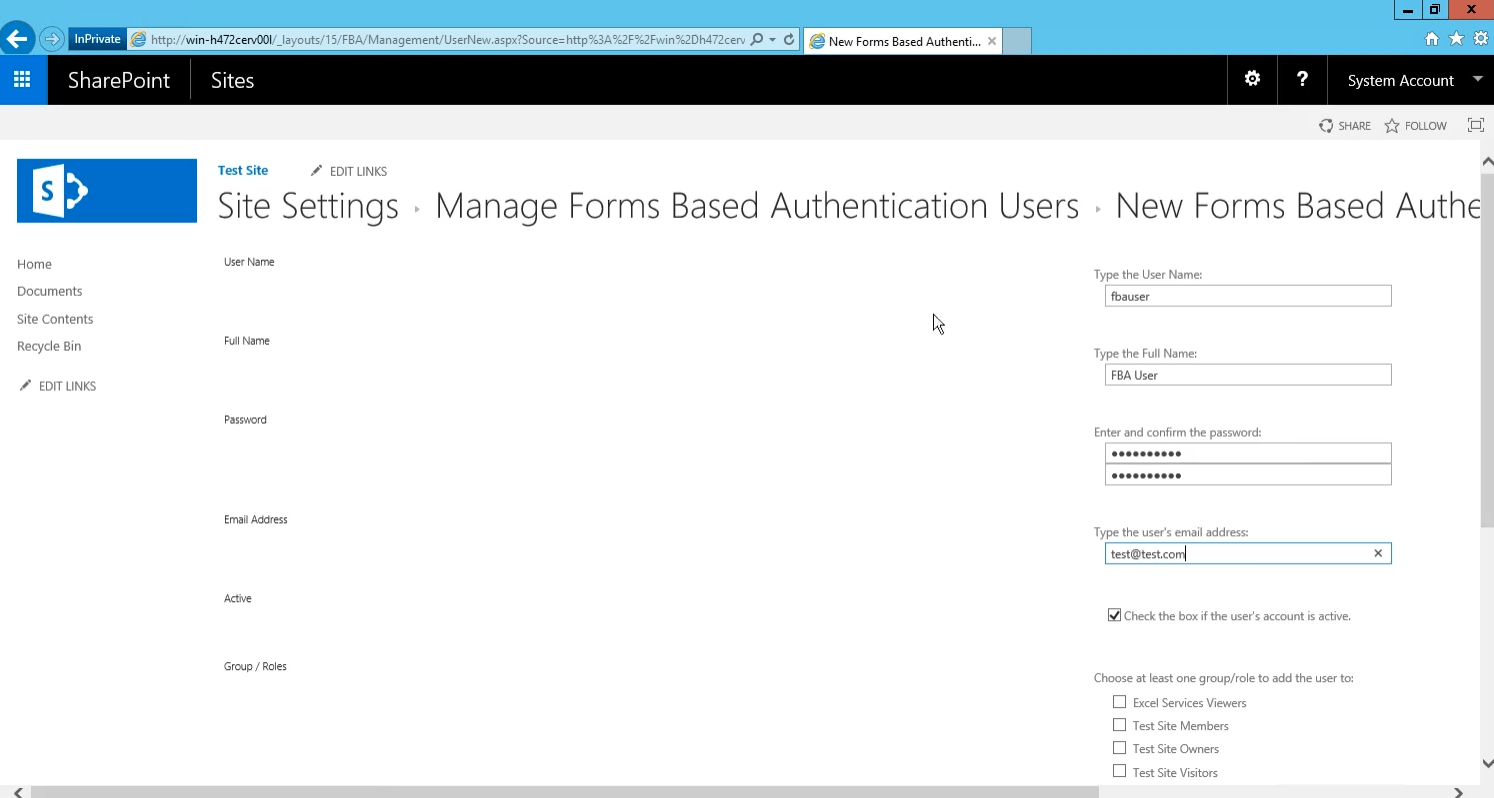
Task: Open the SharePoint app launcher waffle icon
Action: [x=22, y=80]
